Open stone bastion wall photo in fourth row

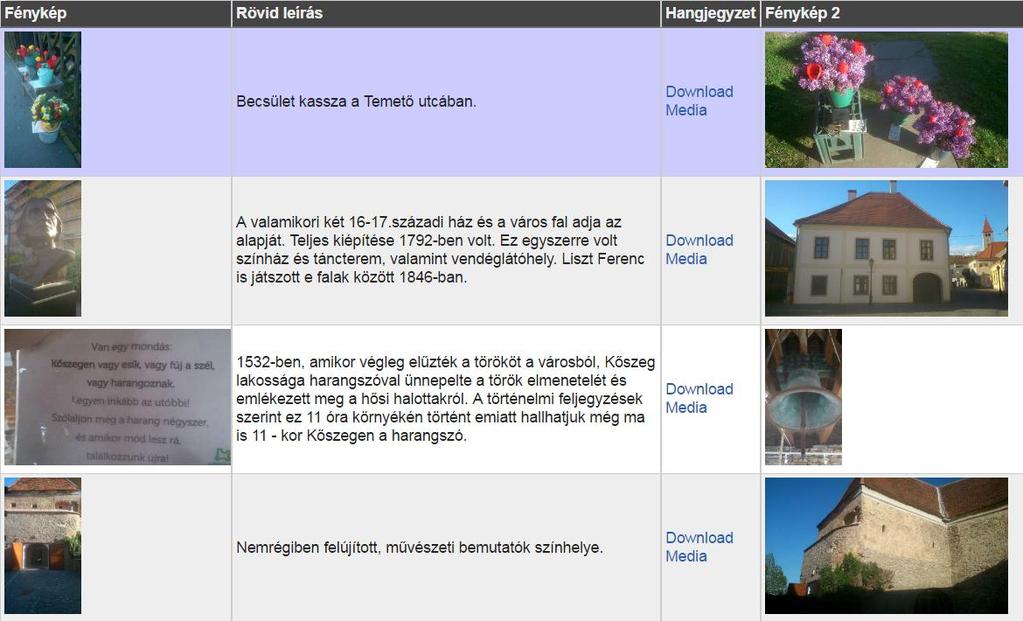click(886, 546)
